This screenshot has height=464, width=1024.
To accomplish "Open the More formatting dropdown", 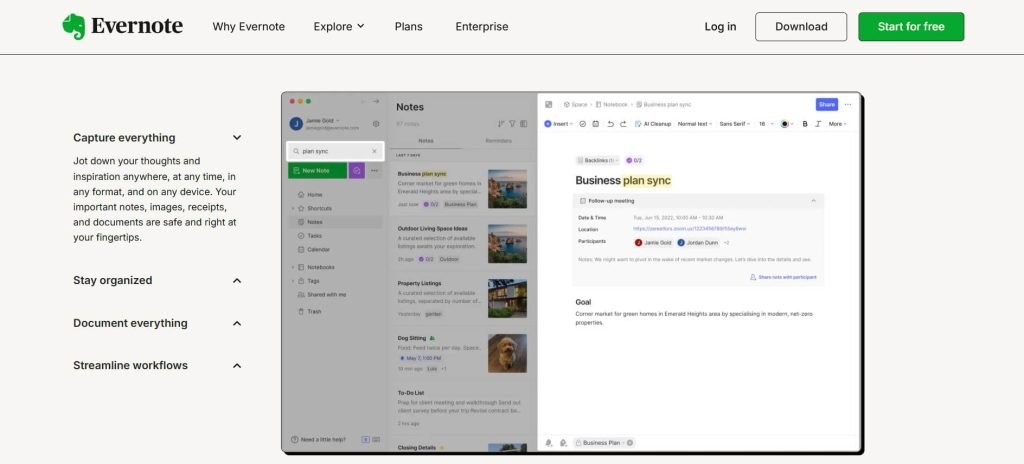I will (x=837, y=124).
